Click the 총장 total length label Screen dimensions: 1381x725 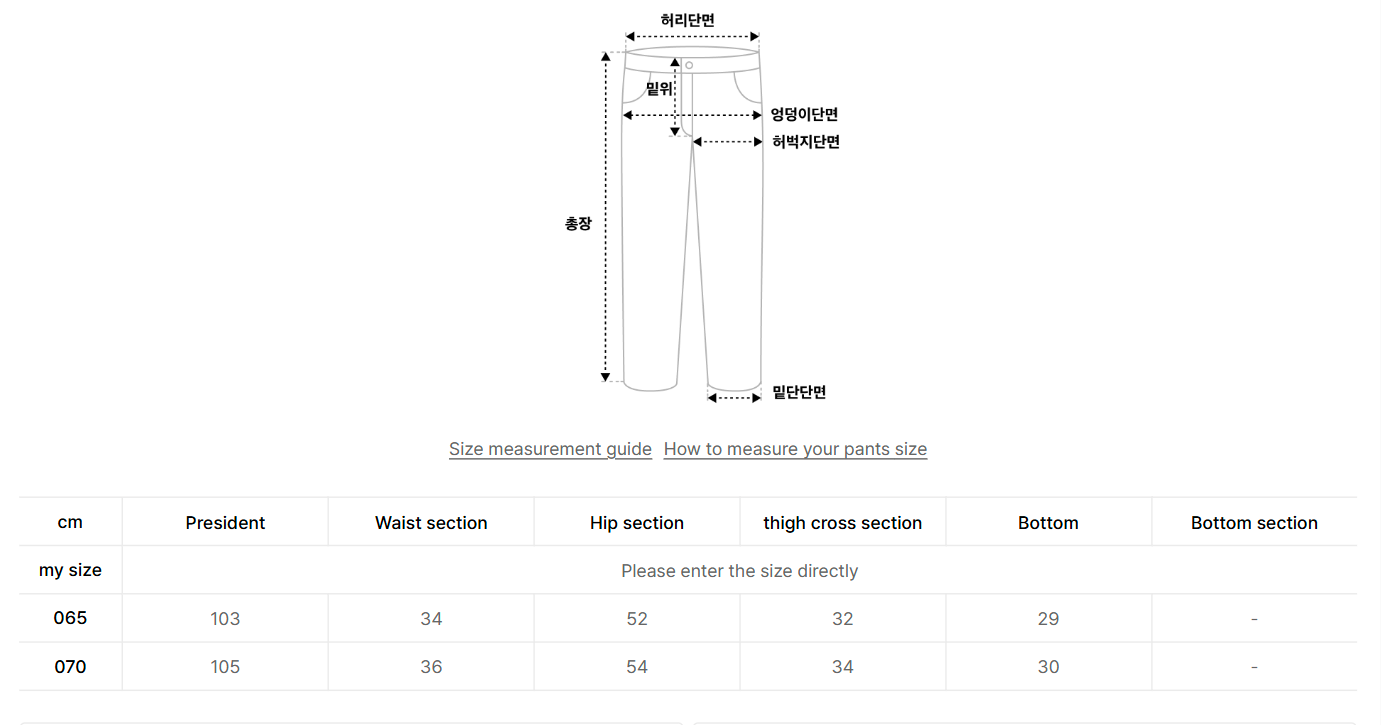click(578, 224)
